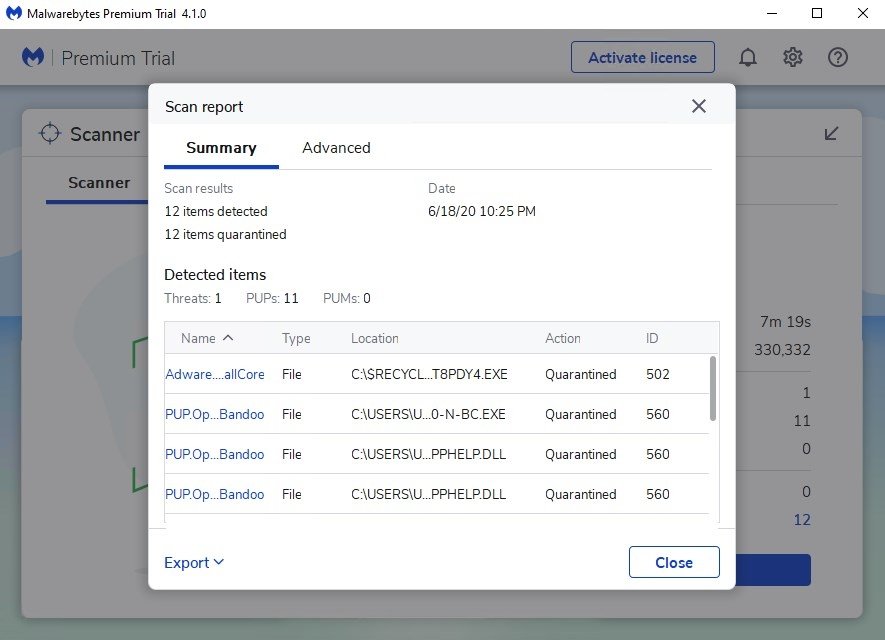Sort by the Name column header
The width and height of the screenshot is (885, 640).
pos(198,338)
